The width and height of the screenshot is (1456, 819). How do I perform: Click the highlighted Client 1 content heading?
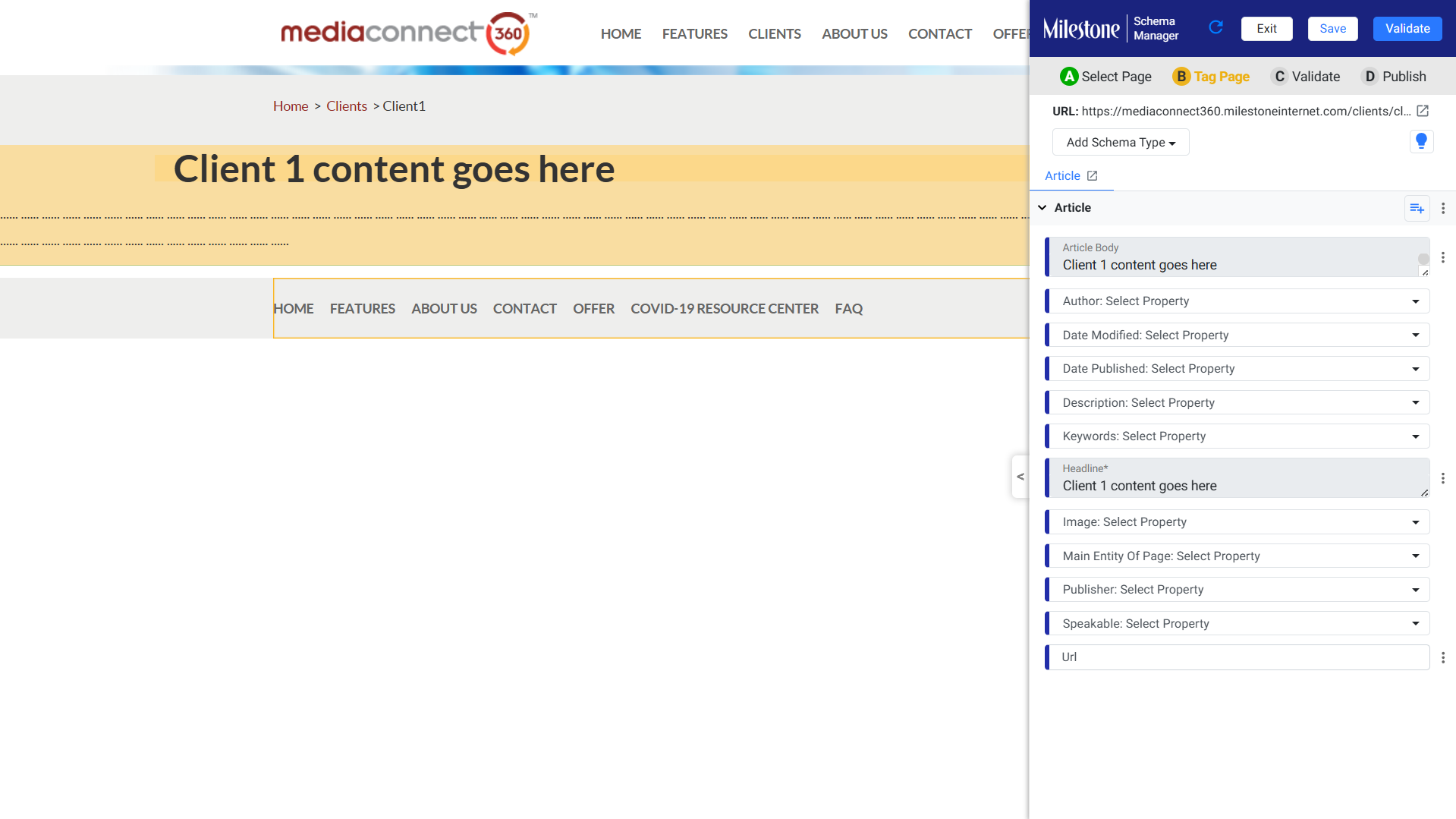point(394,169)
